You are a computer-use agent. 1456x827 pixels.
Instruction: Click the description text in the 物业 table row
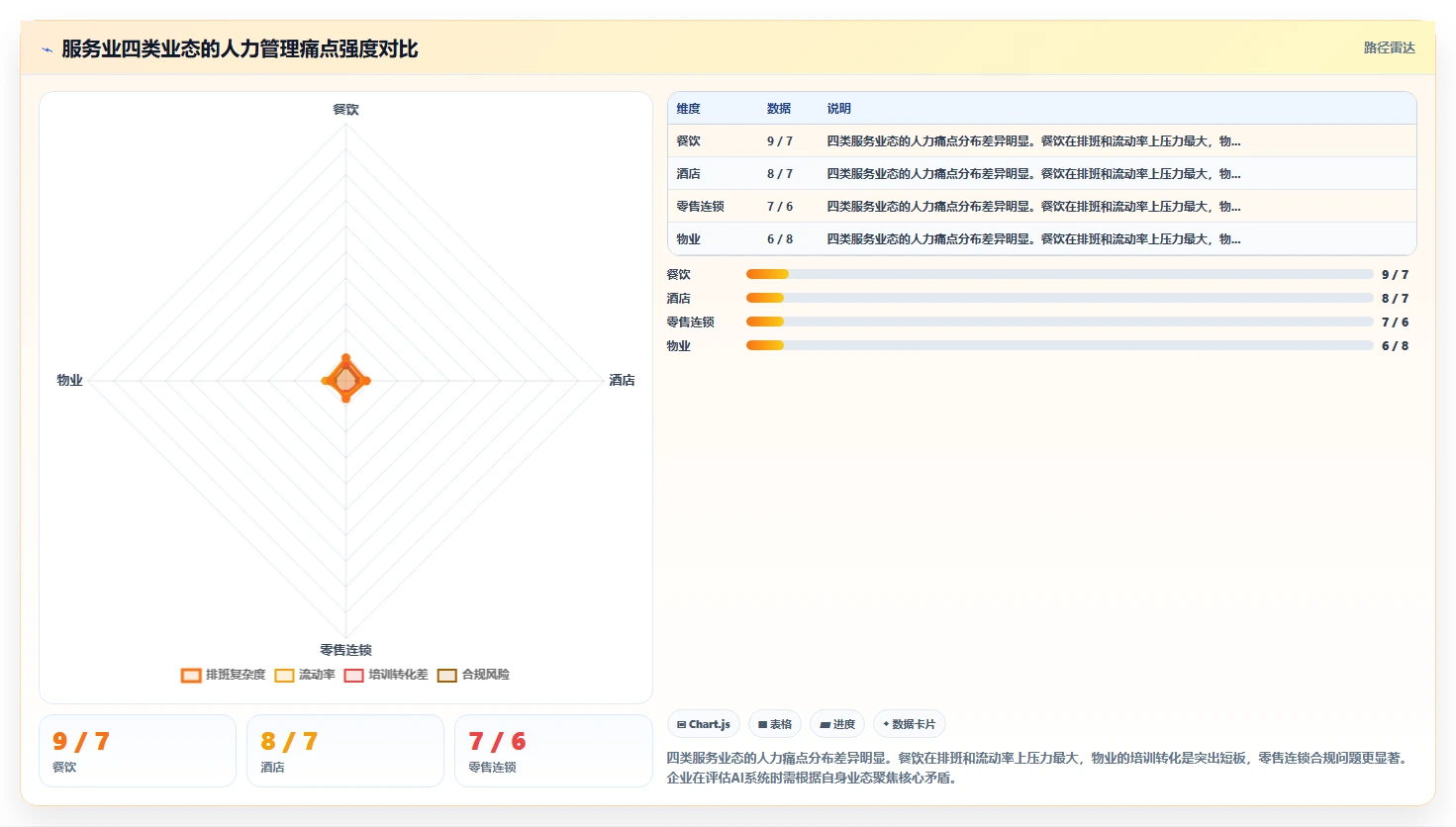point(1033,239)
